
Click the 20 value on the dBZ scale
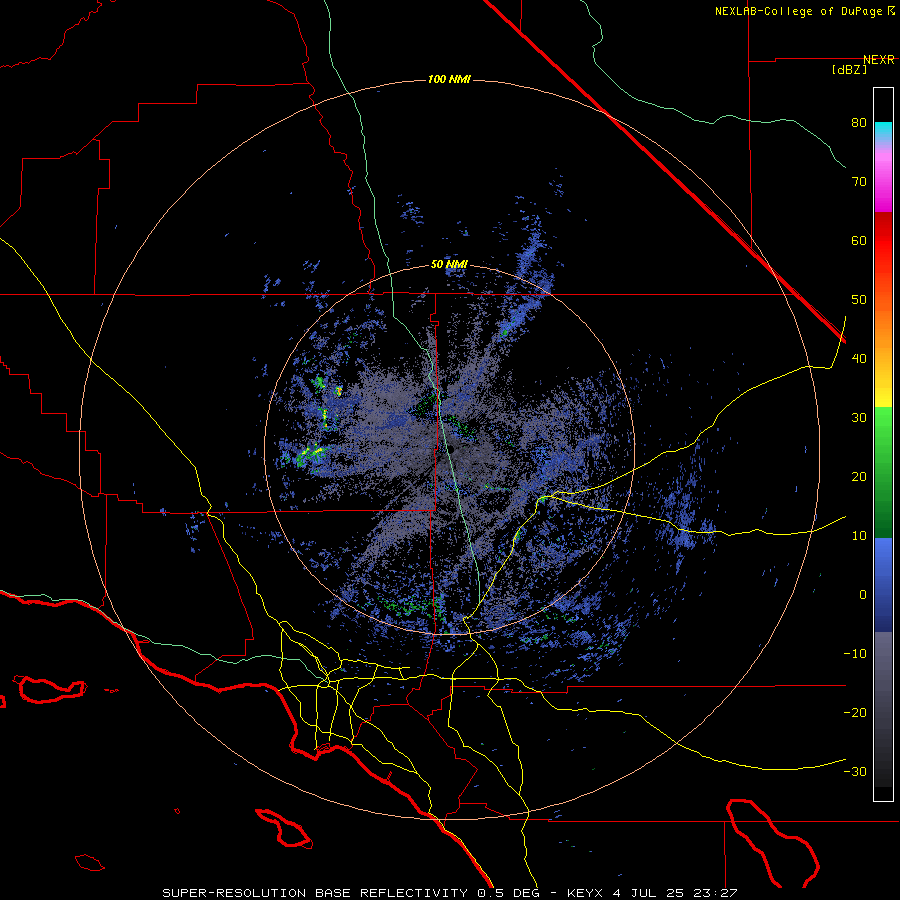click(x=859, y=477)
